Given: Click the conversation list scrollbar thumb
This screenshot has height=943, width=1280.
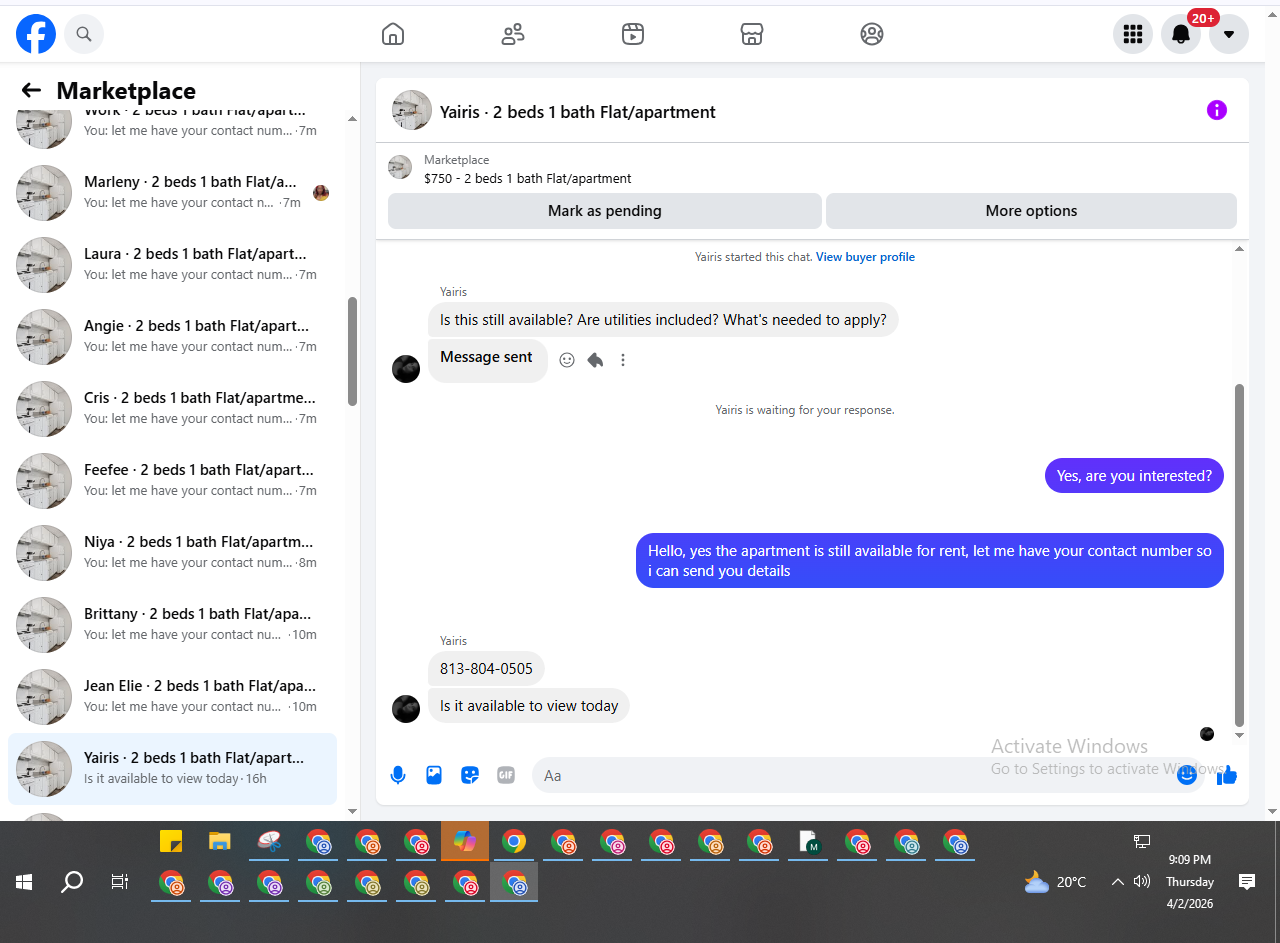Looking at the screenshot, I should pyautogui.click(x=352, y=352).
